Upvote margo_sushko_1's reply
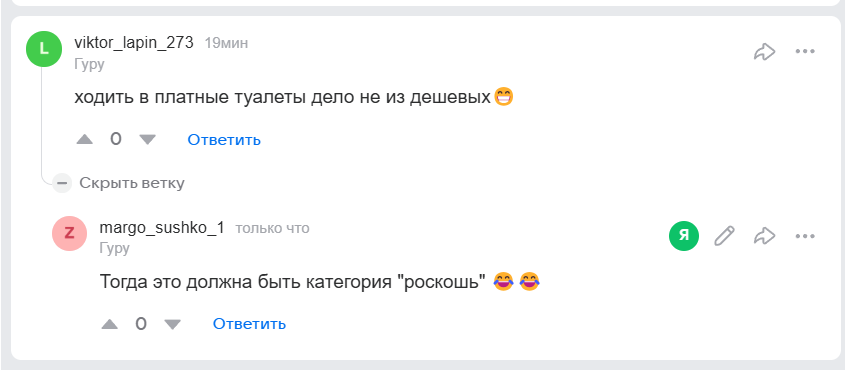The image size is (845, 370). 110,324
